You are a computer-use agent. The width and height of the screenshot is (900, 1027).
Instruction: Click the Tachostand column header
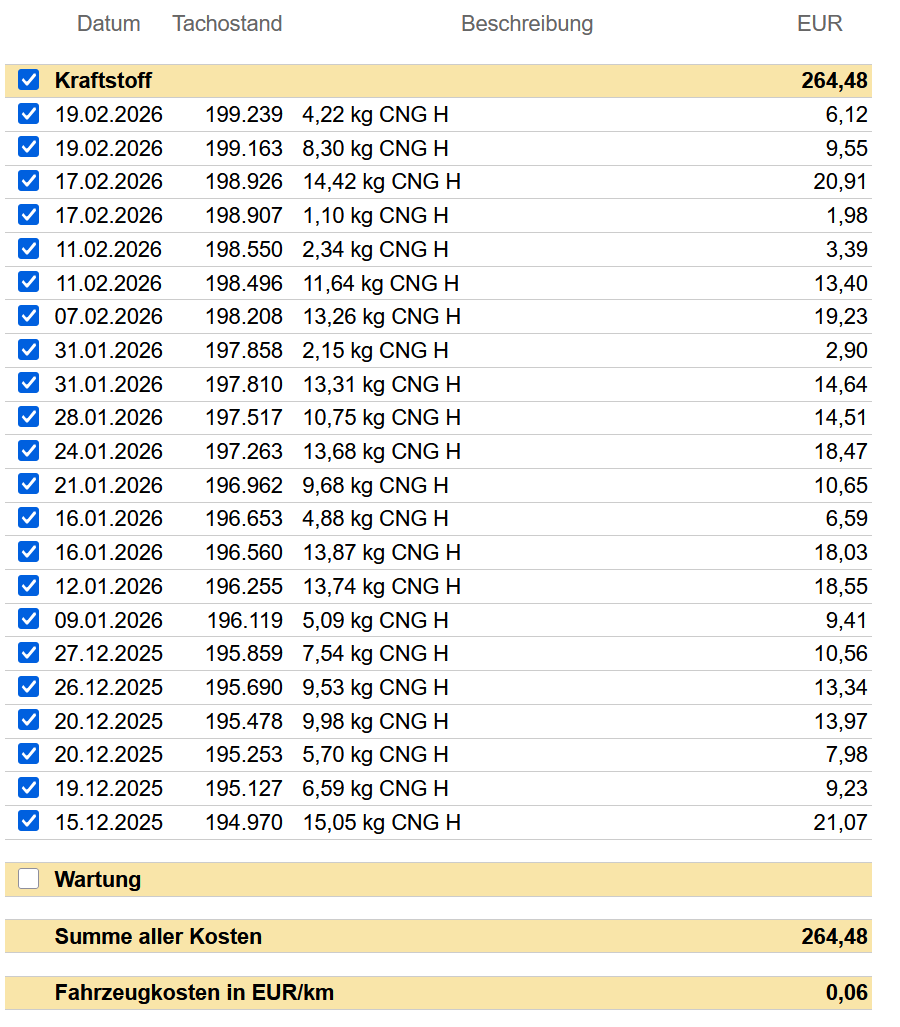click(227, 24)
